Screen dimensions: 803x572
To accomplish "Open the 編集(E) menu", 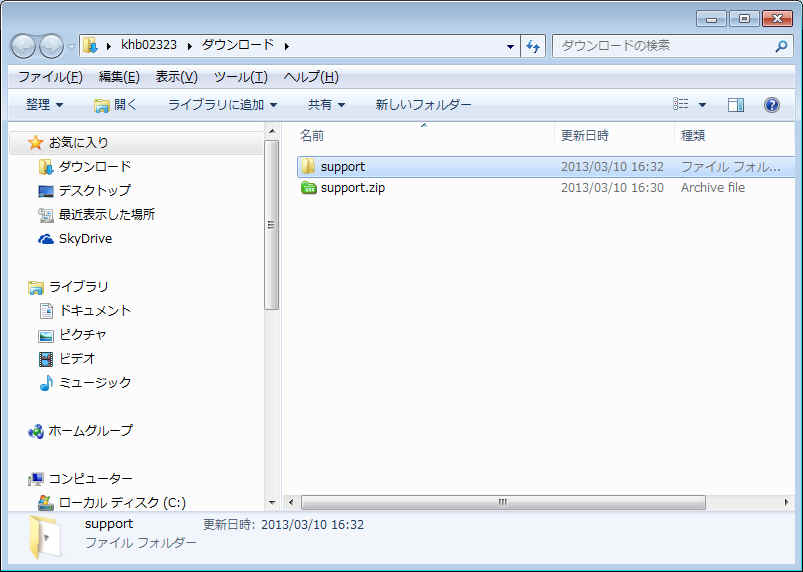I will [x=119, y=77].
